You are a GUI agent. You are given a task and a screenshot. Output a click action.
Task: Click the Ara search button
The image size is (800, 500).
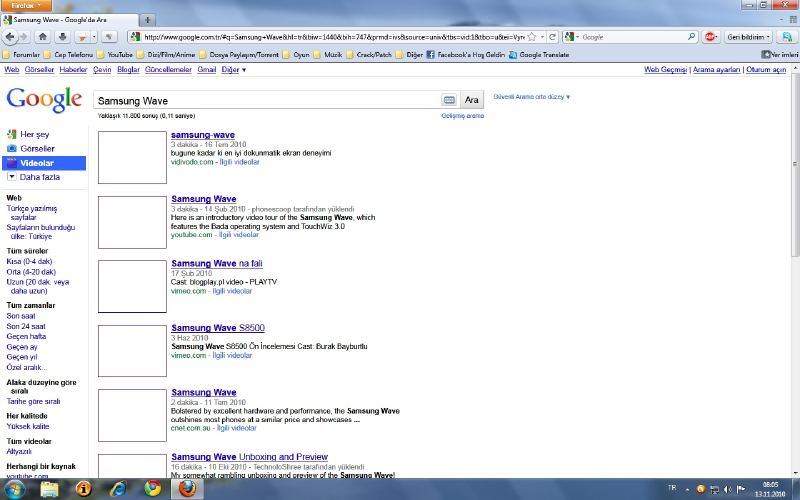point(471,100)
